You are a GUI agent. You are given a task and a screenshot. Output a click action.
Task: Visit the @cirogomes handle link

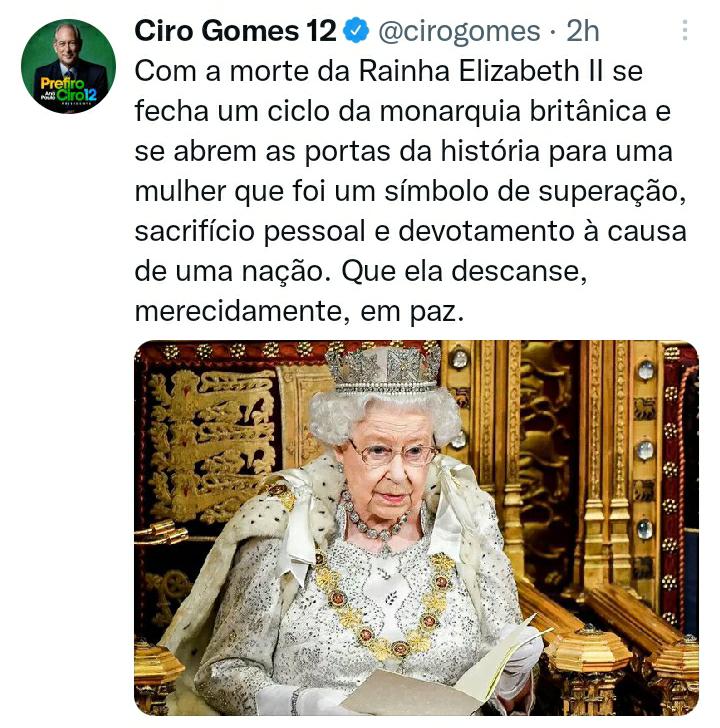[x=459, y=32]
